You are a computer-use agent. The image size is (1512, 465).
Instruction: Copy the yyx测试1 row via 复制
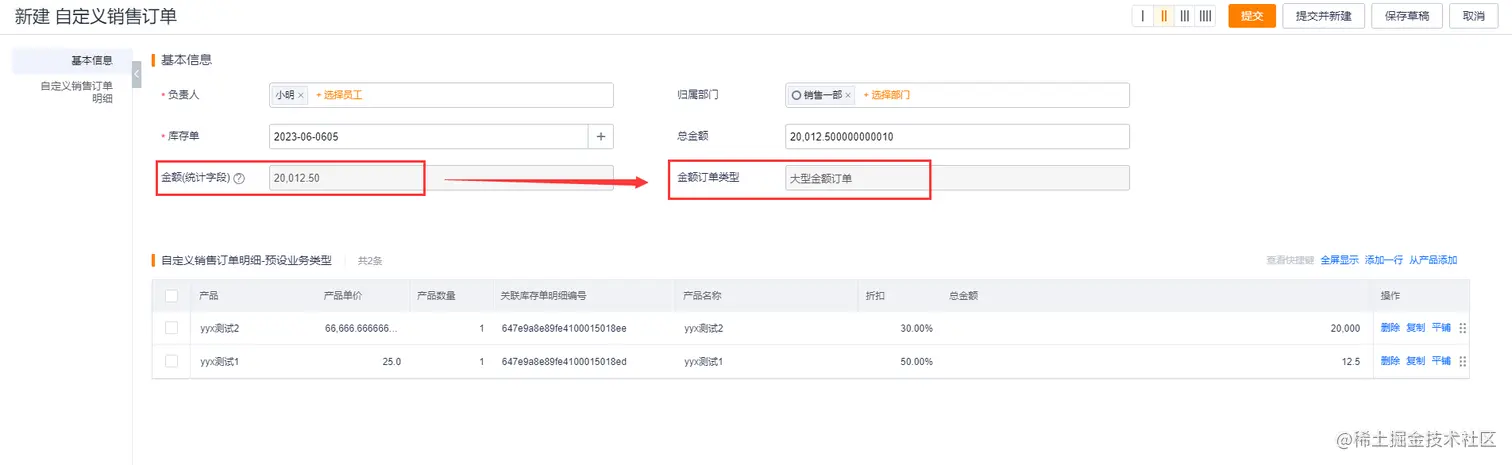click(x=1415, y=361)
